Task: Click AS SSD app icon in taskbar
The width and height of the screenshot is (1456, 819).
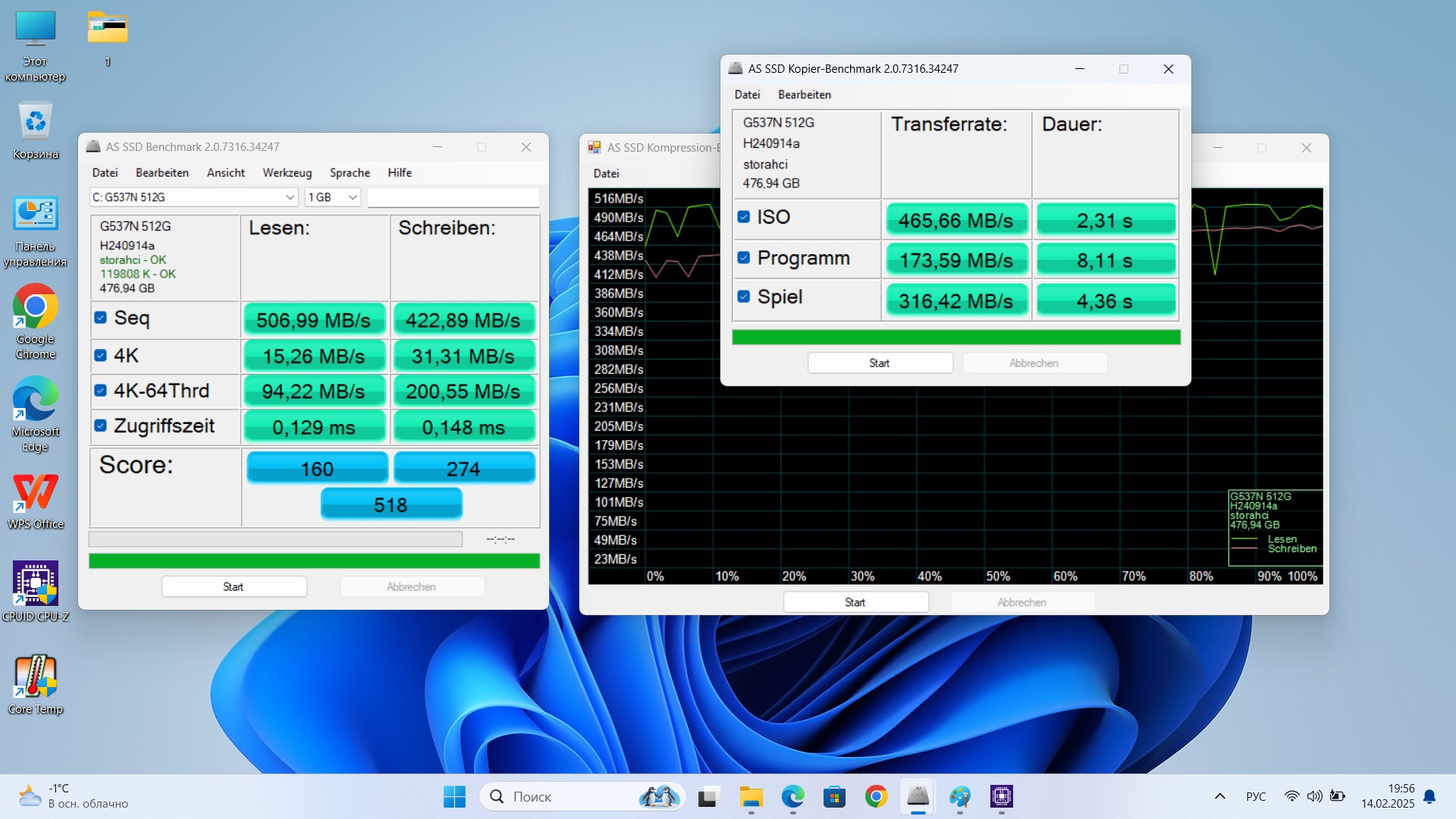Action: pos(918,796)
